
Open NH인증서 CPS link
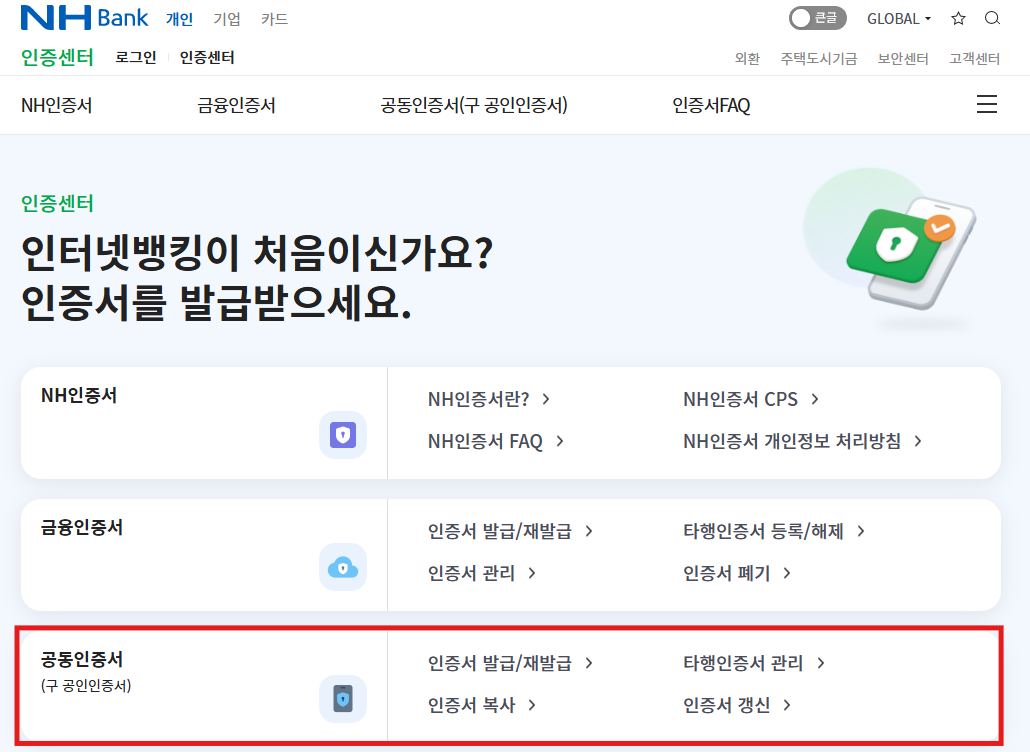click(751, 399)
